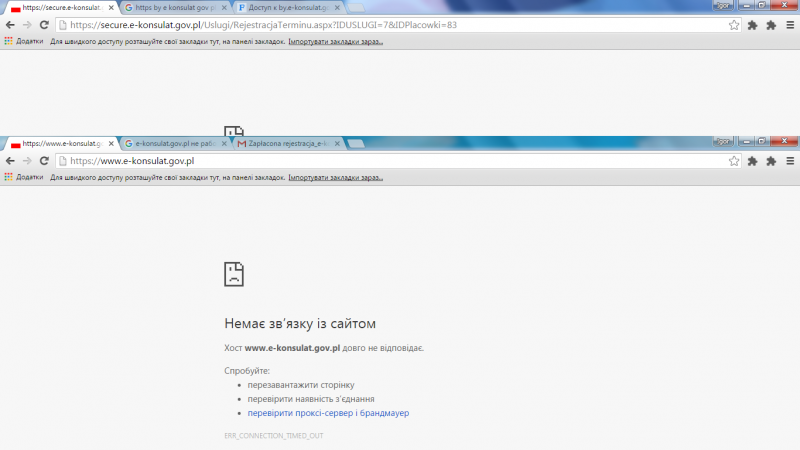Click the reload button in the lower browser window

44,161
